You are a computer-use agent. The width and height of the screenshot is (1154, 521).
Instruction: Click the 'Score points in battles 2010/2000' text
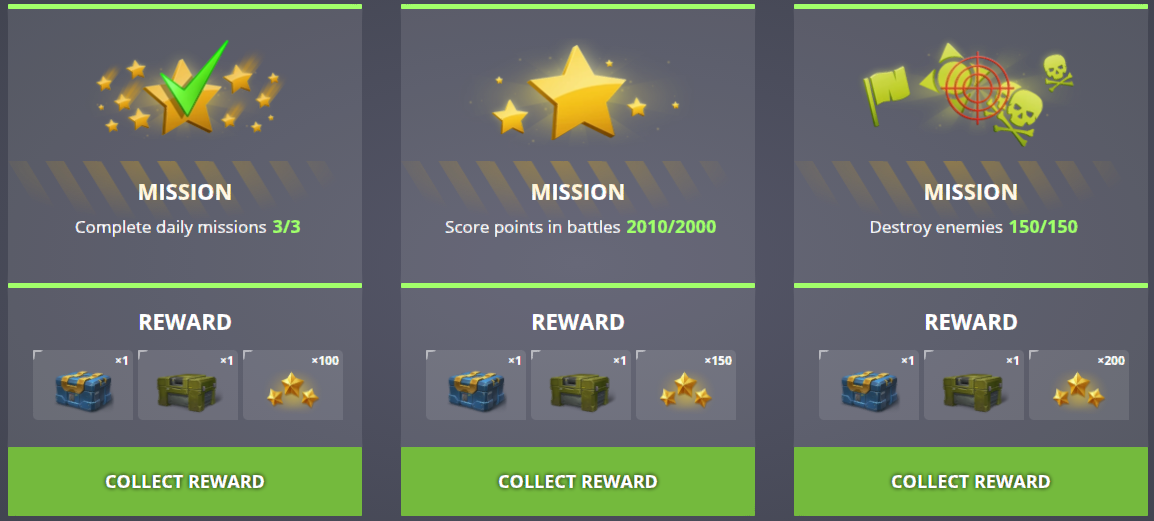(580, 227)
